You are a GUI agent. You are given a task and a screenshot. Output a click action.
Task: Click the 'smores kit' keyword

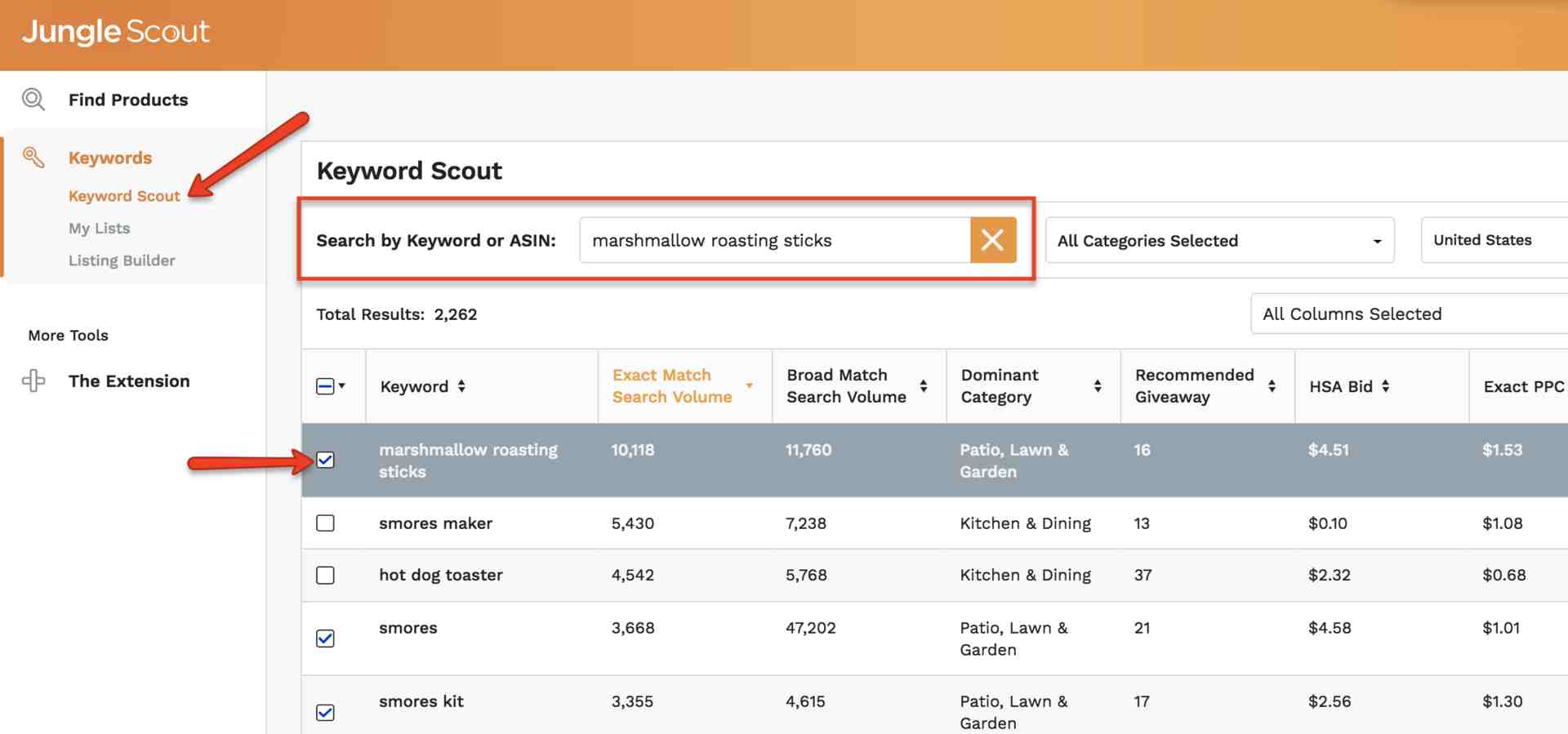point(421,701)
